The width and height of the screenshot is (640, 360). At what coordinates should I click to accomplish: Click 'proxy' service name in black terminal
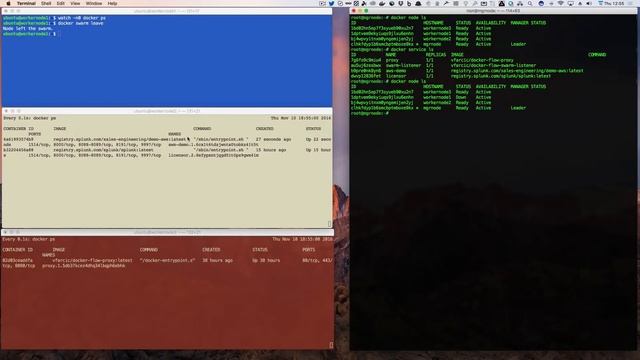pyautogui.click(x=392, y=60)
